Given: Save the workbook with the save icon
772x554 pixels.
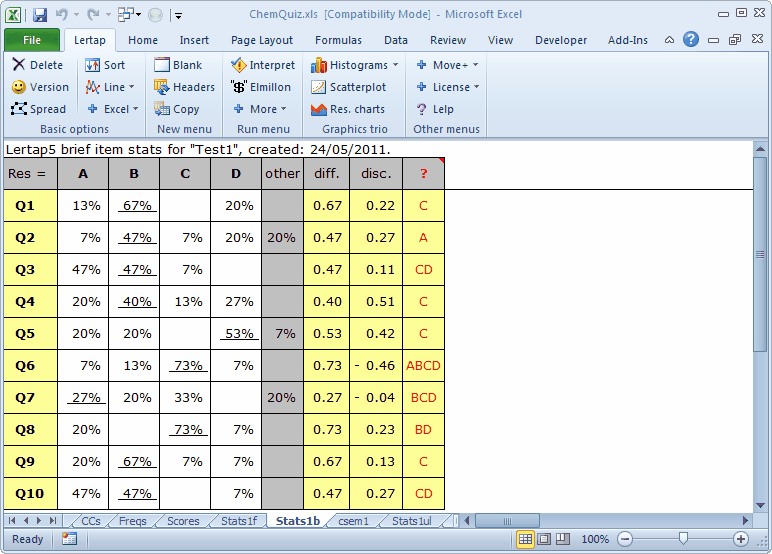Looking at the screenshot, I should pos(40,15).
